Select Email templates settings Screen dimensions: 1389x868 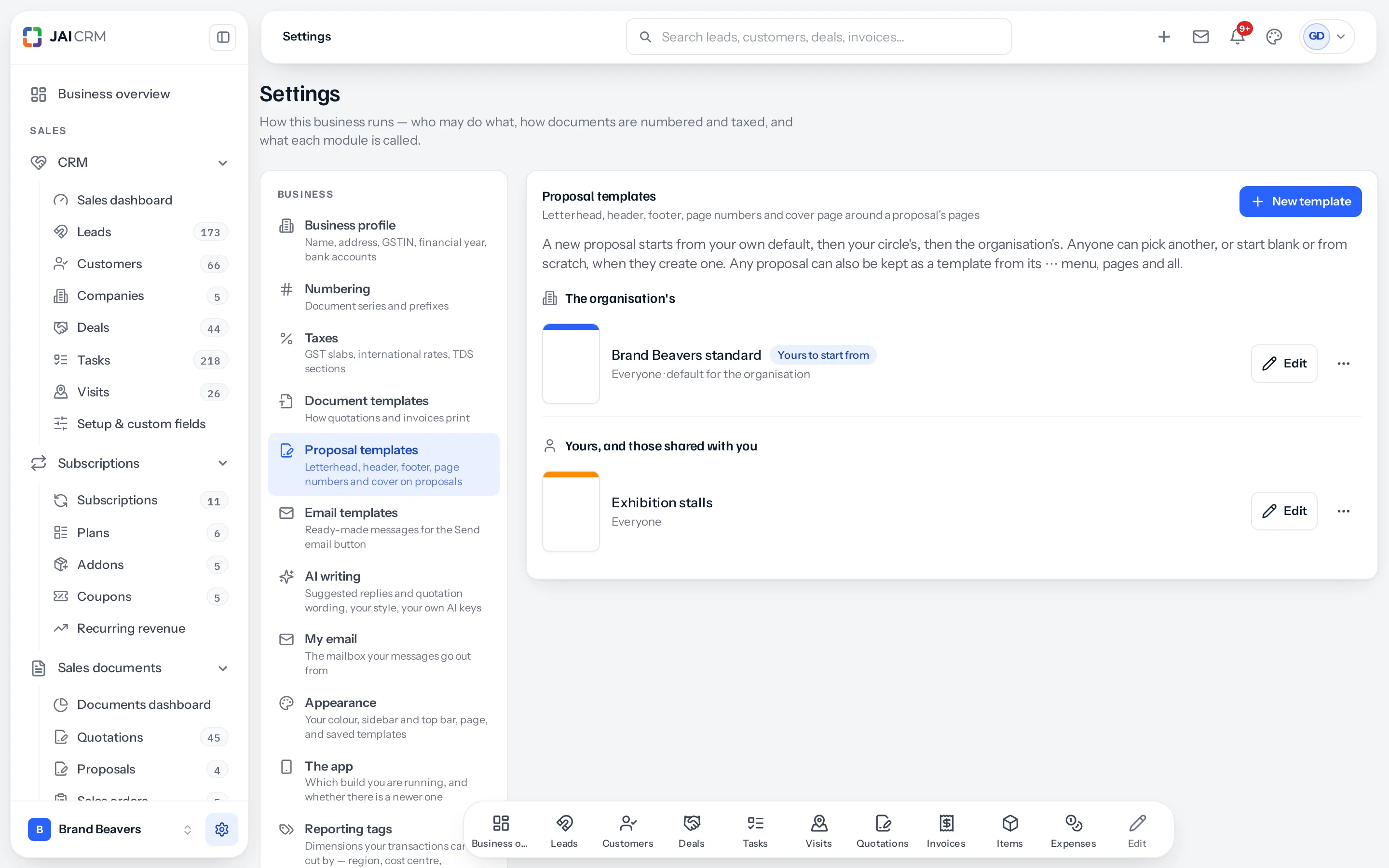[383, 528]
